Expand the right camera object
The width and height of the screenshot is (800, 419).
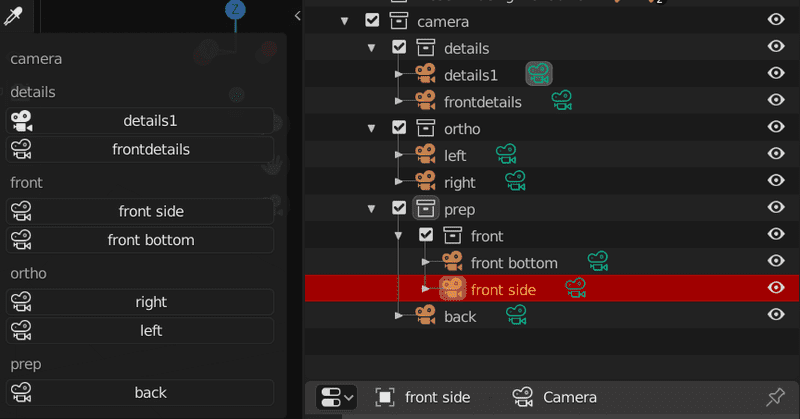click(x=399, y=181)
